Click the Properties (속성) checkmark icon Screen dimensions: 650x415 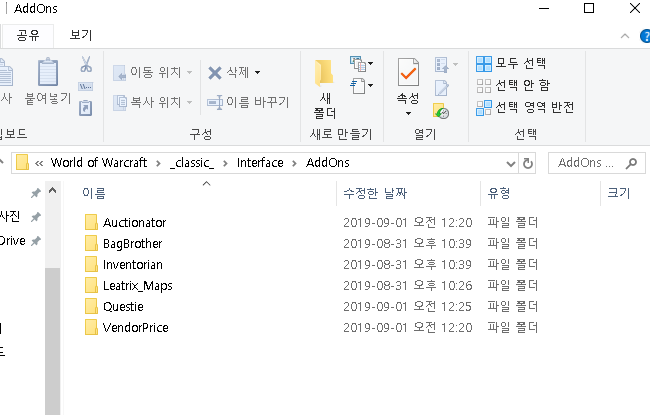click(x=408, y=72)
